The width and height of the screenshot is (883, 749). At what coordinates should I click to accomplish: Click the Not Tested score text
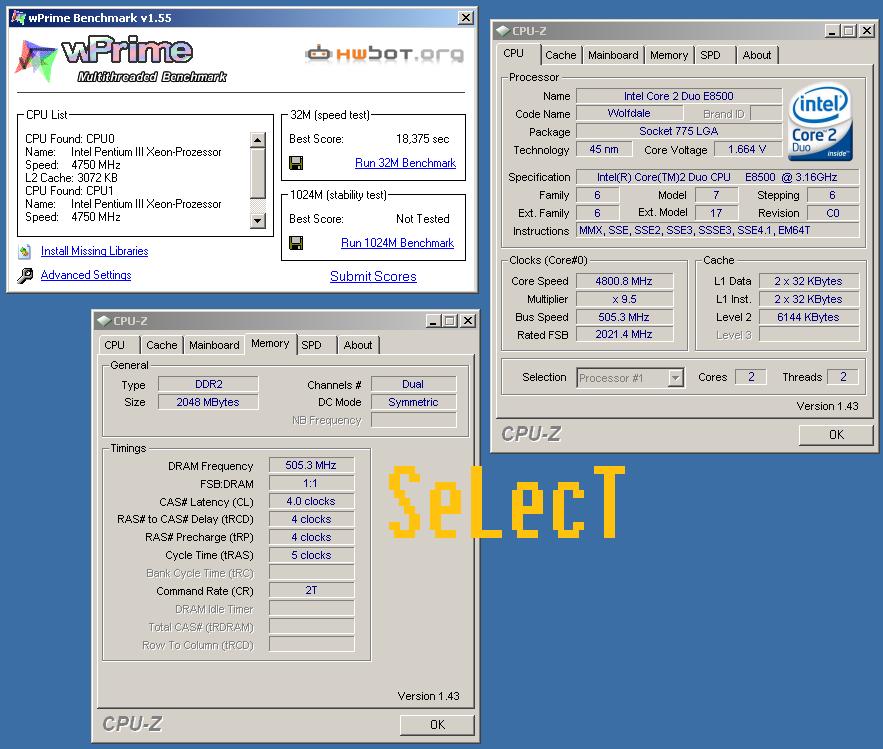click(422, 219)
